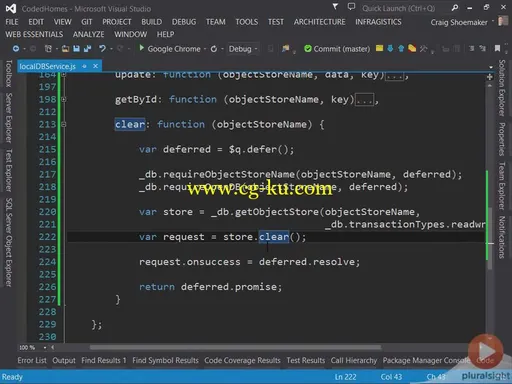Click the user account avatar picture
This screenshot has height=384, width=512.
(503, 21)
